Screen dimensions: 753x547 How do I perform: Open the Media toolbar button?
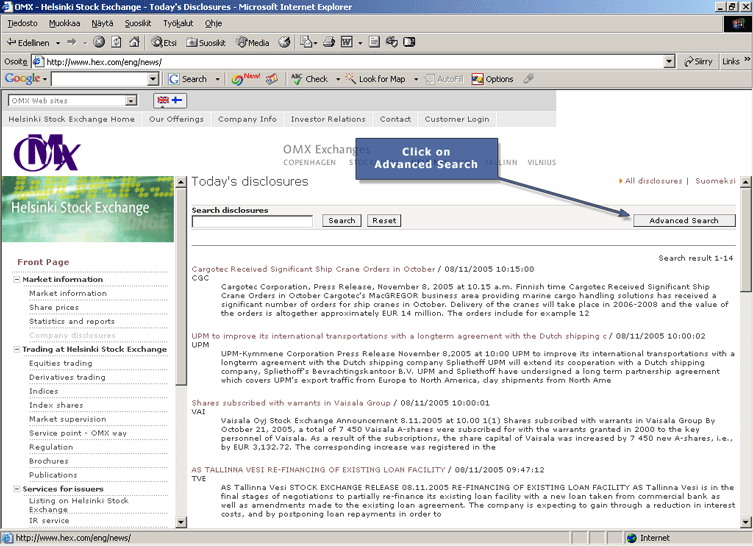pyautogui.click(x=253, y=42)
